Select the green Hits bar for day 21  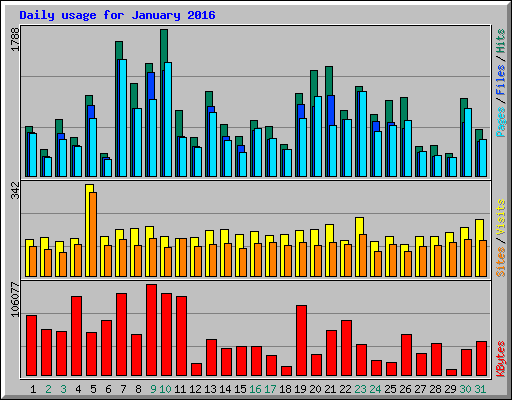329,121
